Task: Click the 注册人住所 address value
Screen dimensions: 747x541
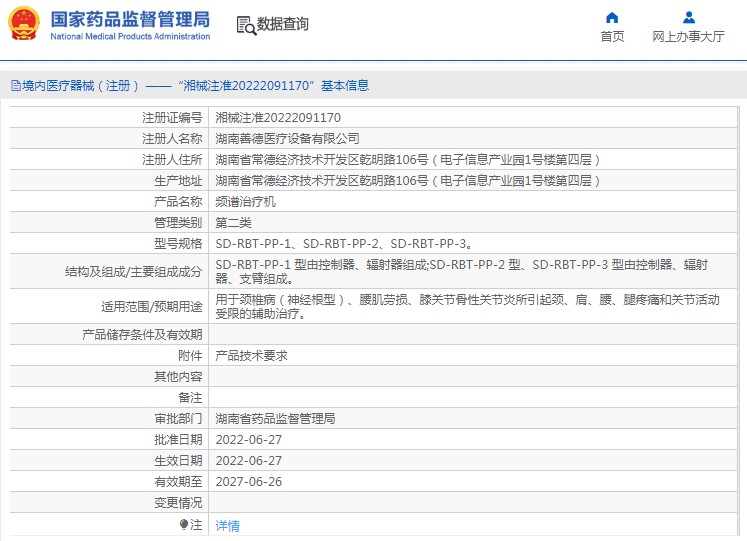Action: click(407, 160)
